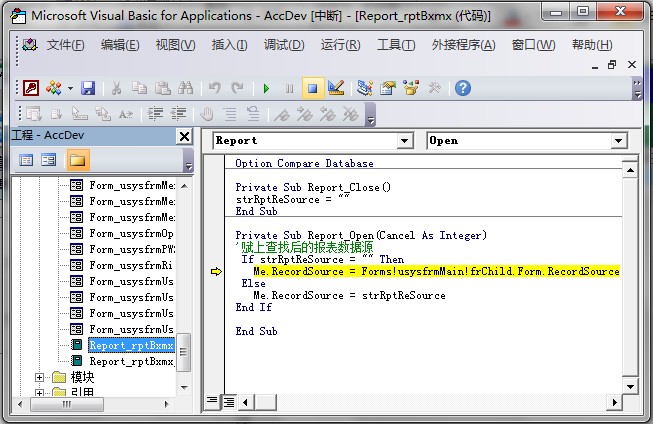Click the code window scroll right arrow

click(615, 402)
